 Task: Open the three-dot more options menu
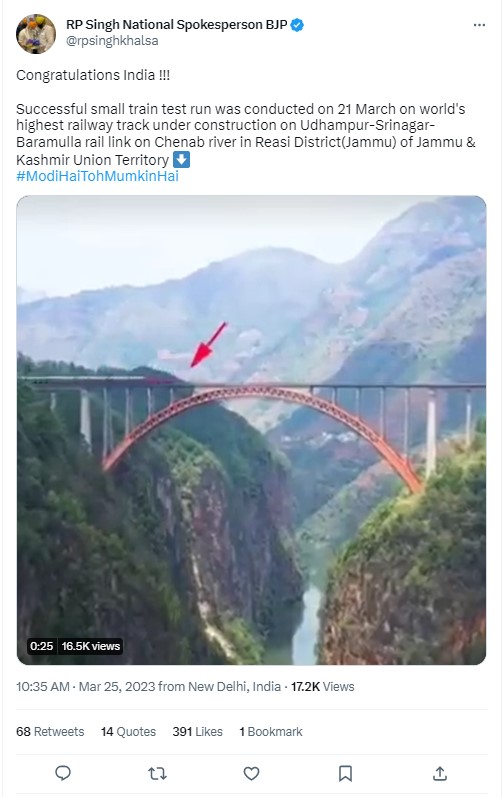(479, 25)
